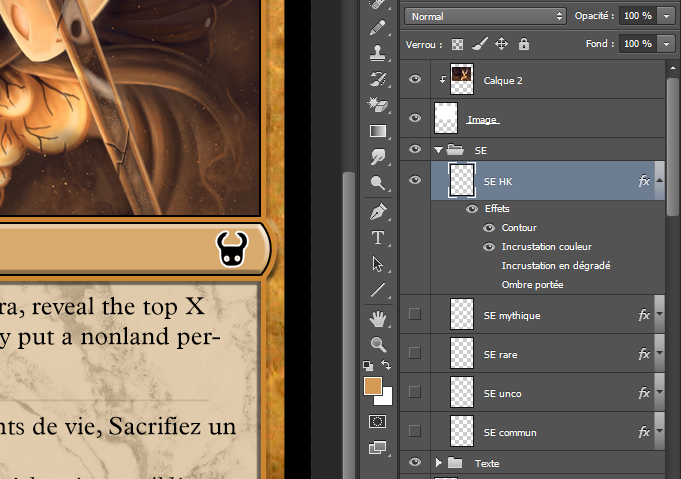681x479 pixels.
Task: Select the Hand tool
Action: 378,318
